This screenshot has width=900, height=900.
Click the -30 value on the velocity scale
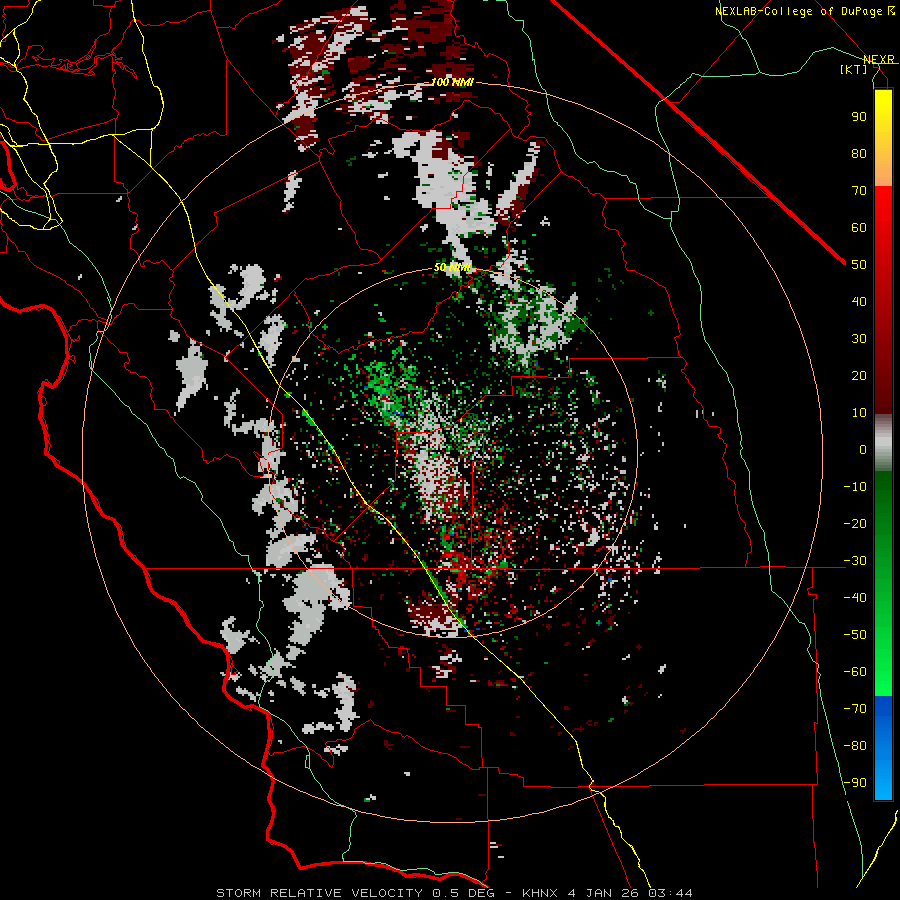coord(855,561)
